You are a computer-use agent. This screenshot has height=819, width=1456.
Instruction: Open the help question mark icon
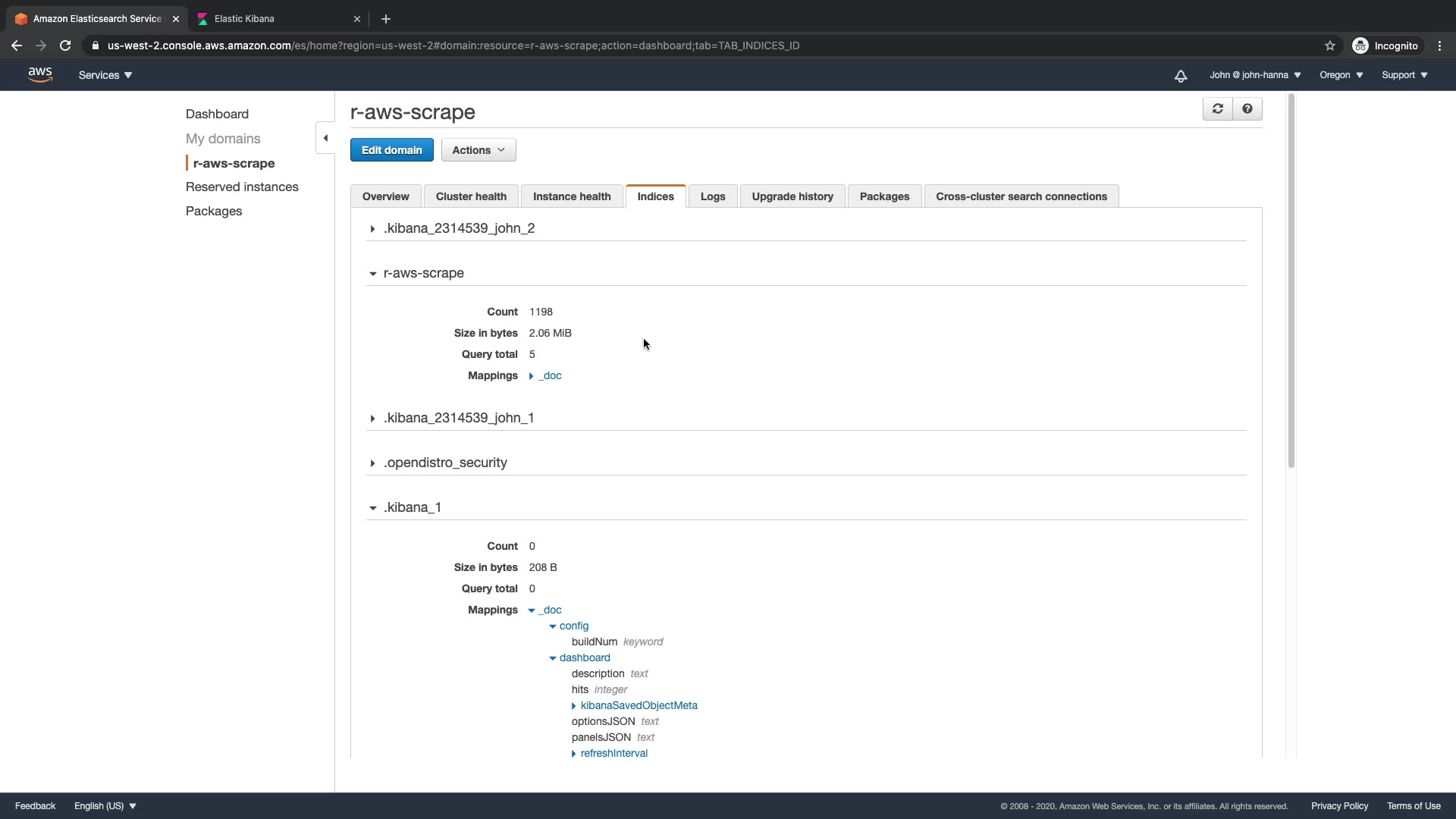click(x=1247, y=109)
